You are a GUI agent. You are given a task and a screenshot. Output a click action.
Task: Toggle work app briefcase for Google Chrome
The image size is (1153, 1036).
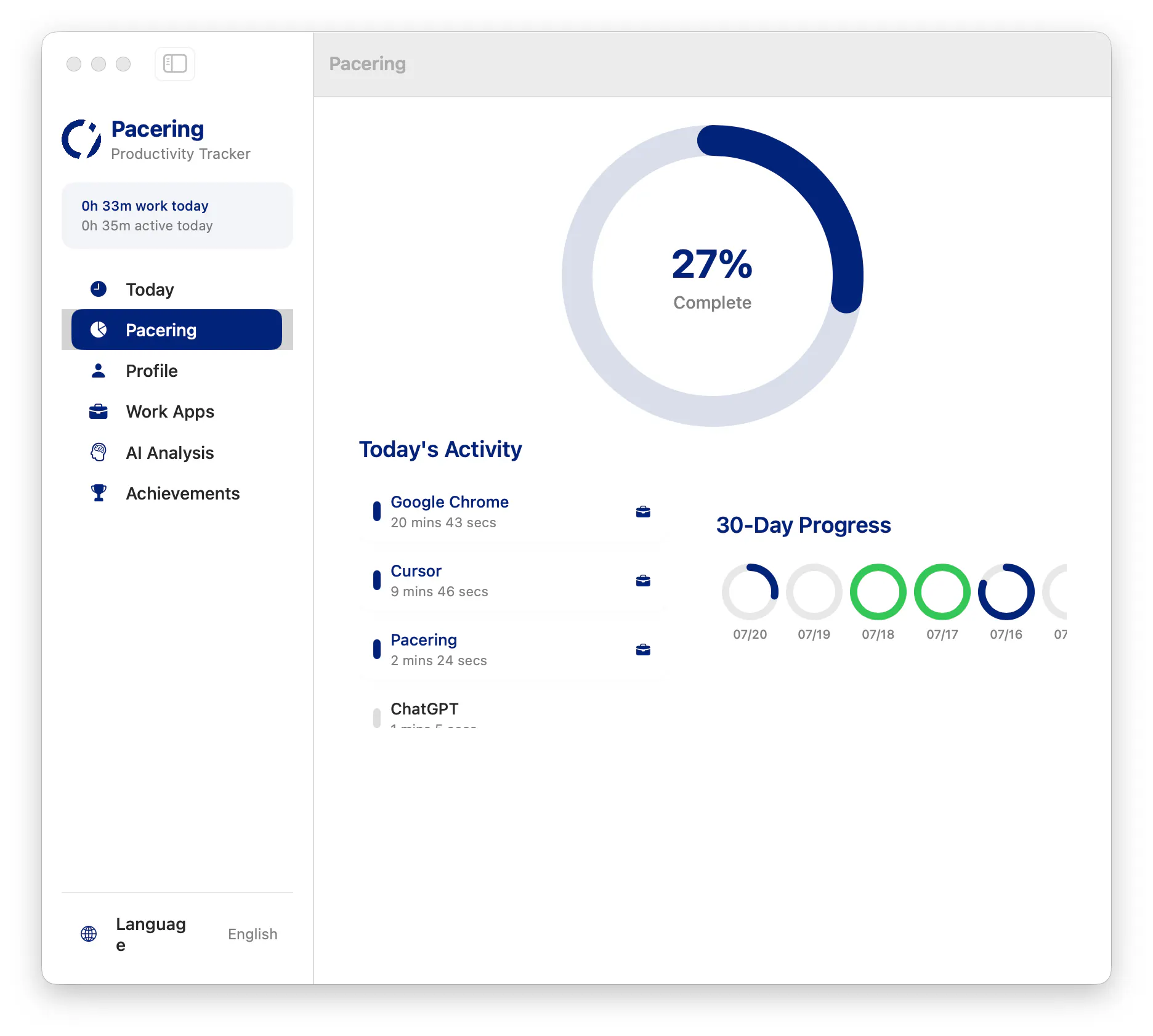tap(643, 512)
